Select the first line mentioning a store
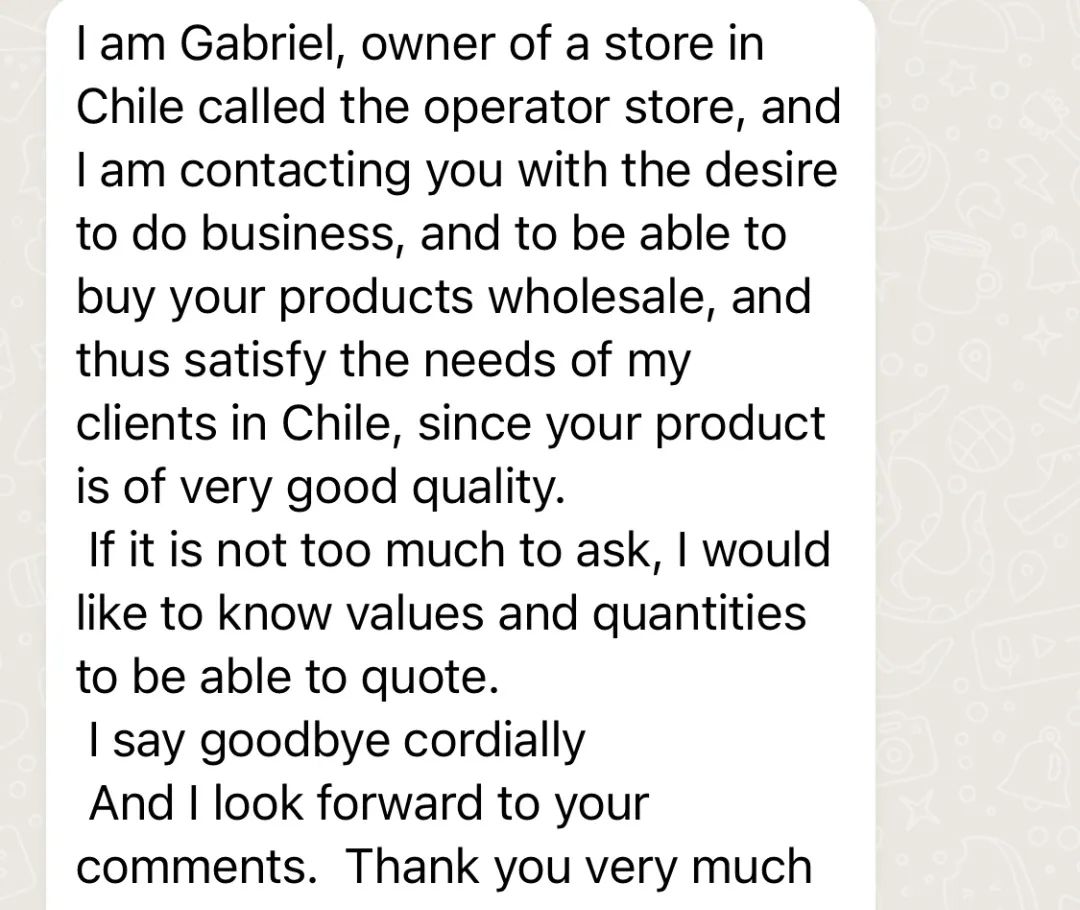The width and height of the screenshot is (1080, 910). [420, 44]
